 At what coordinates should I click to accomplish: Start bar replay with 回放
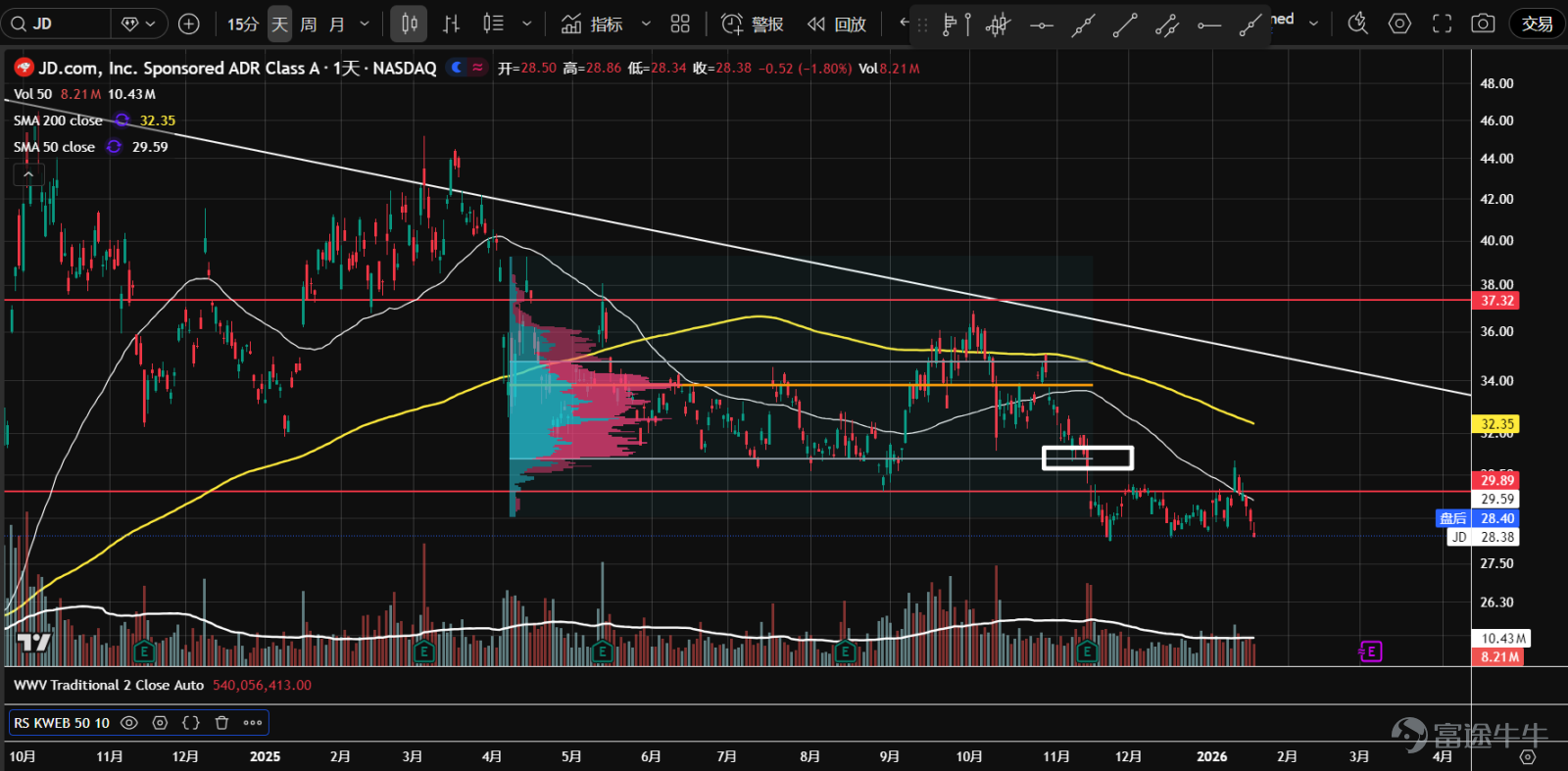point(837,24)
